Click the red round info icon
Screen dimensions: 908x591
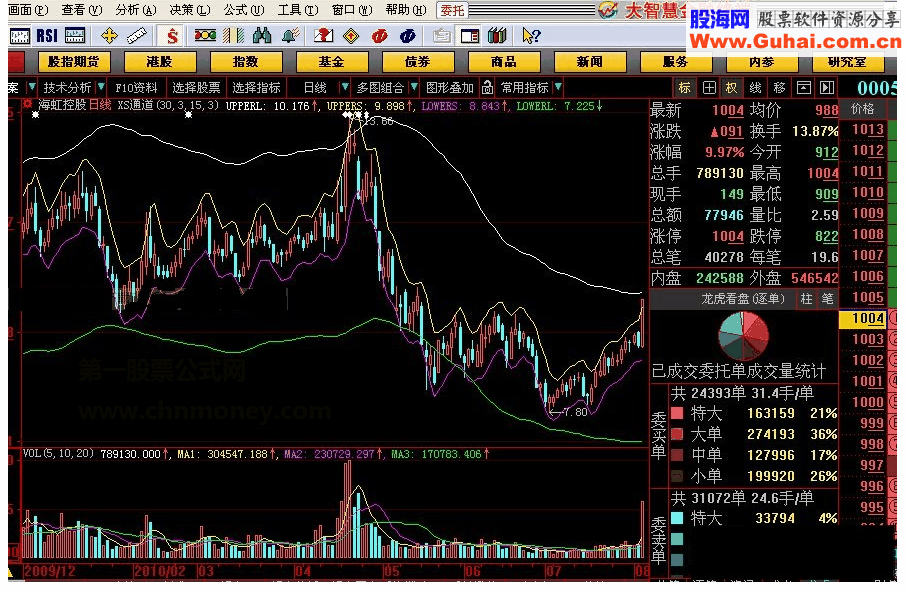pos(379,36)
